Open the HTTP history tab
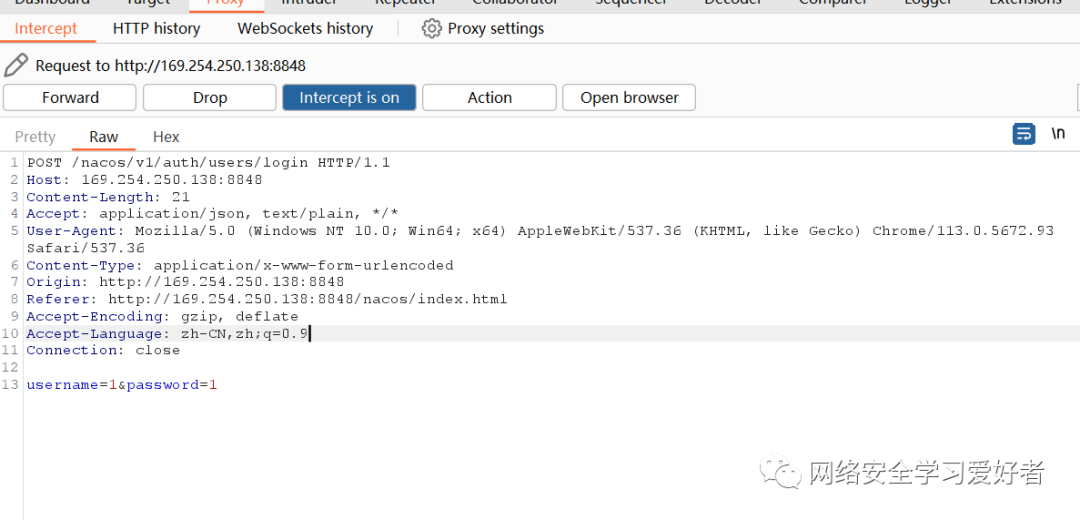The height and width of the screenshot is (520, 1080). coord(156,29)
